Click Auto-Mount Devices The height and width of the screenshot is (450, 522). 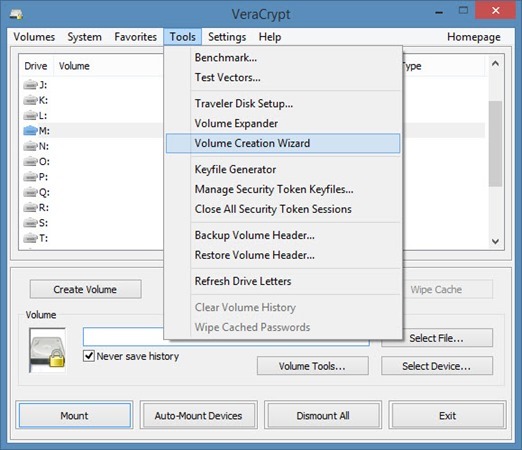point(198,415)
